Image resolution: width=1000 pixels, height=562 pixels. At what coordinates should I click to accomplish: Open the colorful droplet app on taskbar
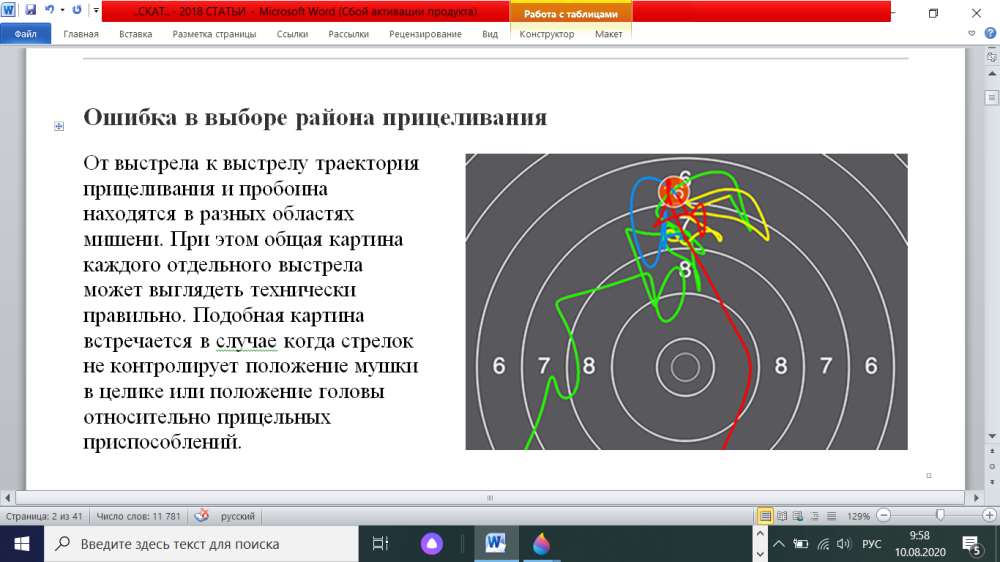point(541,544)
